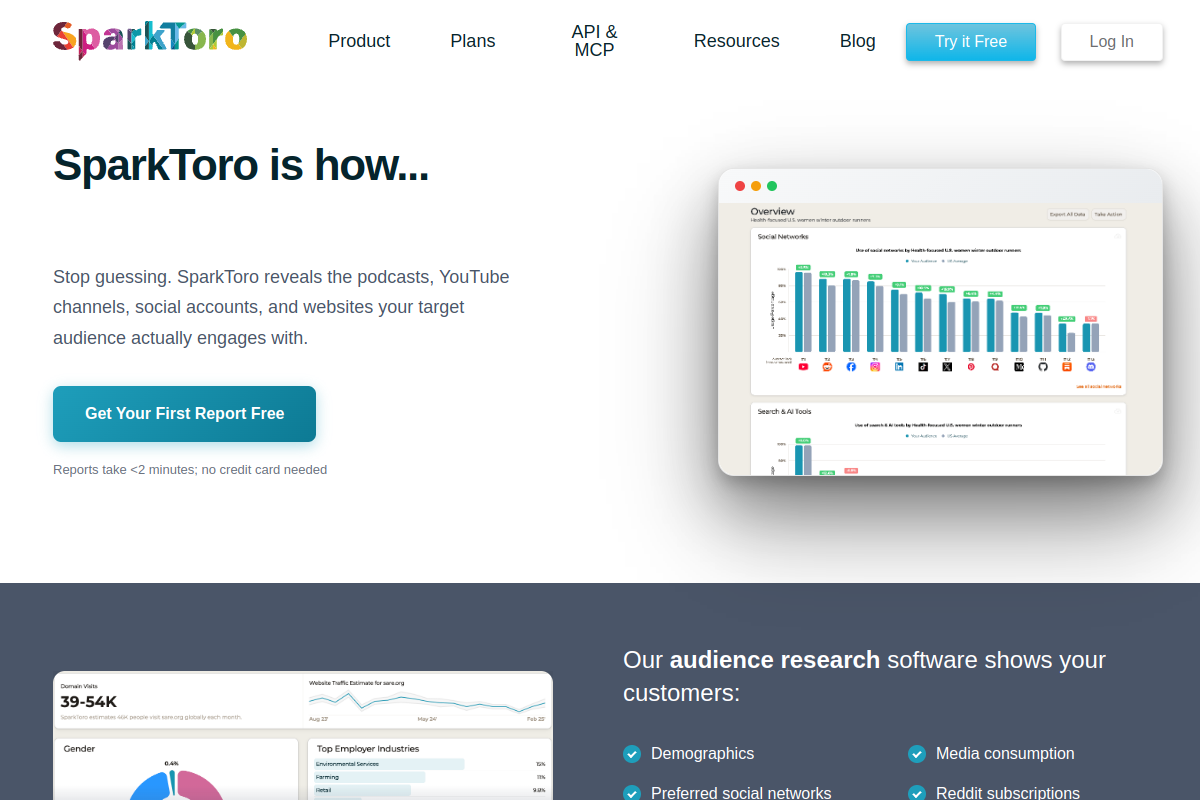The width and height of the screenshot is (1200, 800).
Task: Click the GitHub icon in the chart
Action: 1043,367
